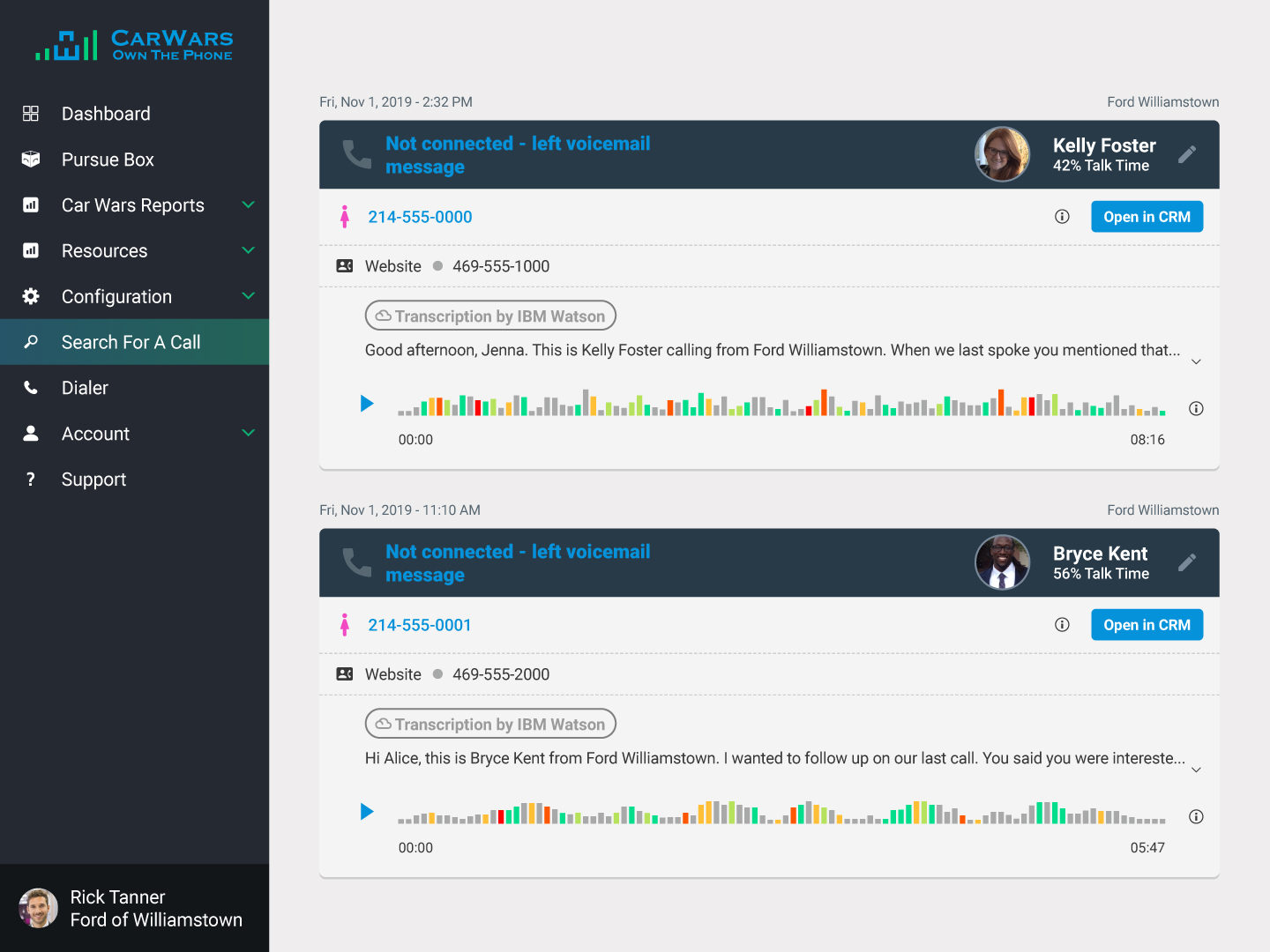
Task: Click the Search For A Call magnifier icon
Action: (x=31, y=342)
